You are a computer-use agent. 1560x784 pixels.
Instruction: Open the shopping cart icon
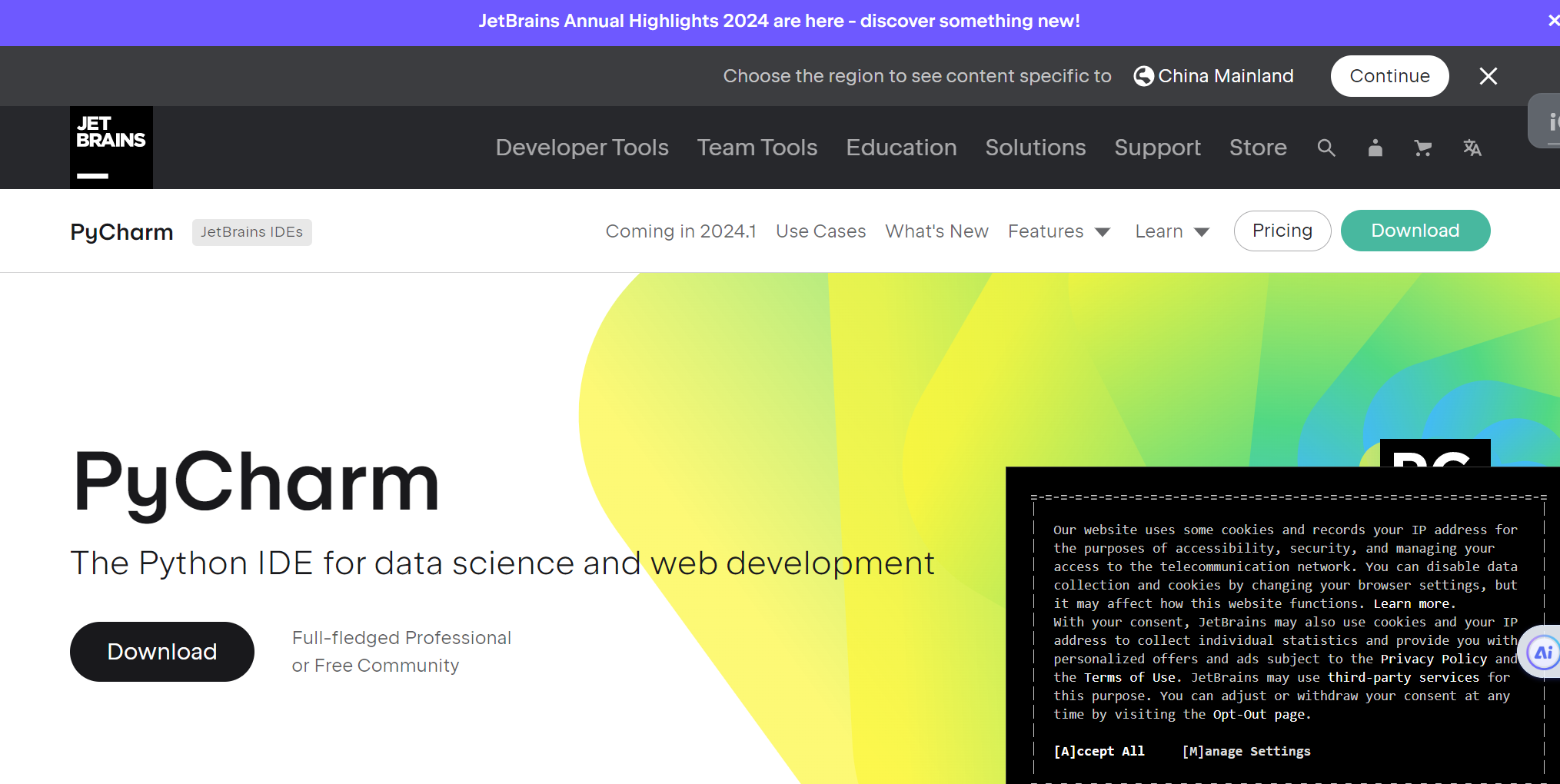tap(1423, 148)
